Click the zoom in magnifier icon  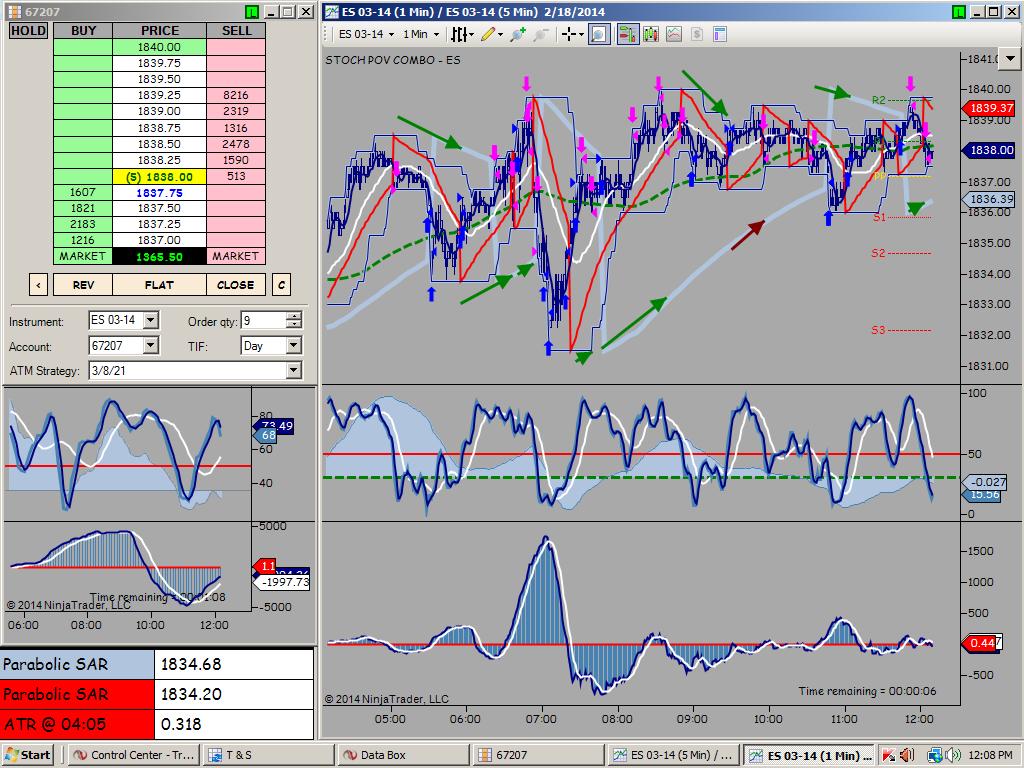pos(519,34)
